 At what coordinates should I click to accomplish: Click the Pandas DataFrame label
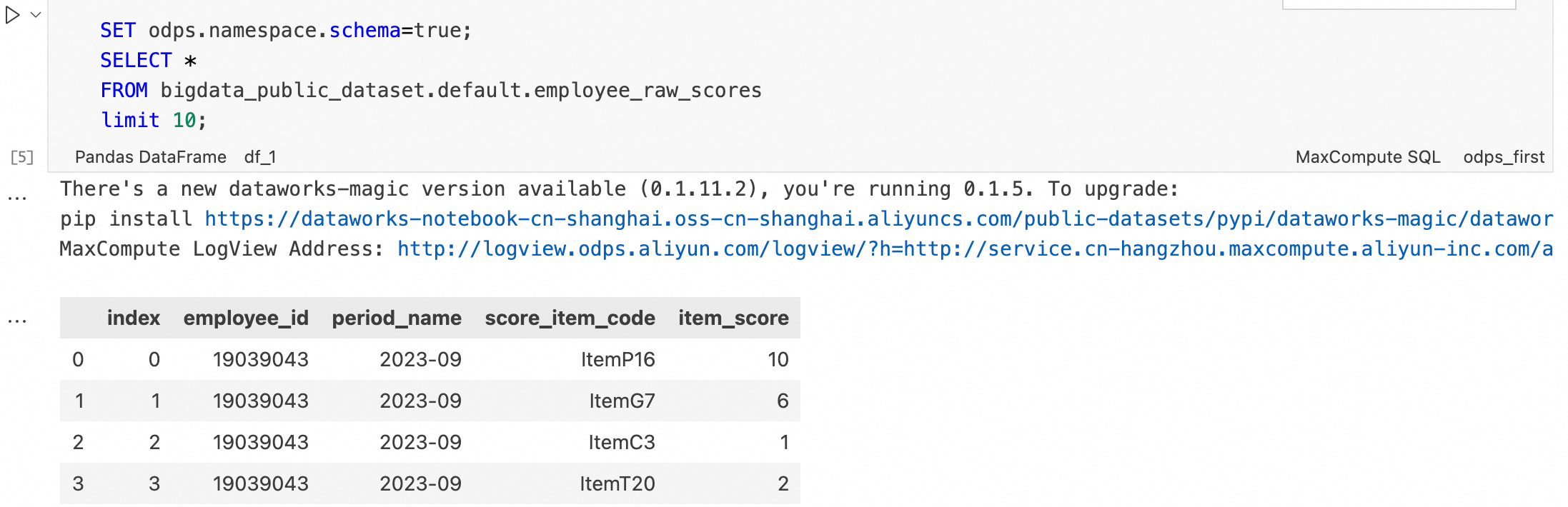[x=150, y=157]
